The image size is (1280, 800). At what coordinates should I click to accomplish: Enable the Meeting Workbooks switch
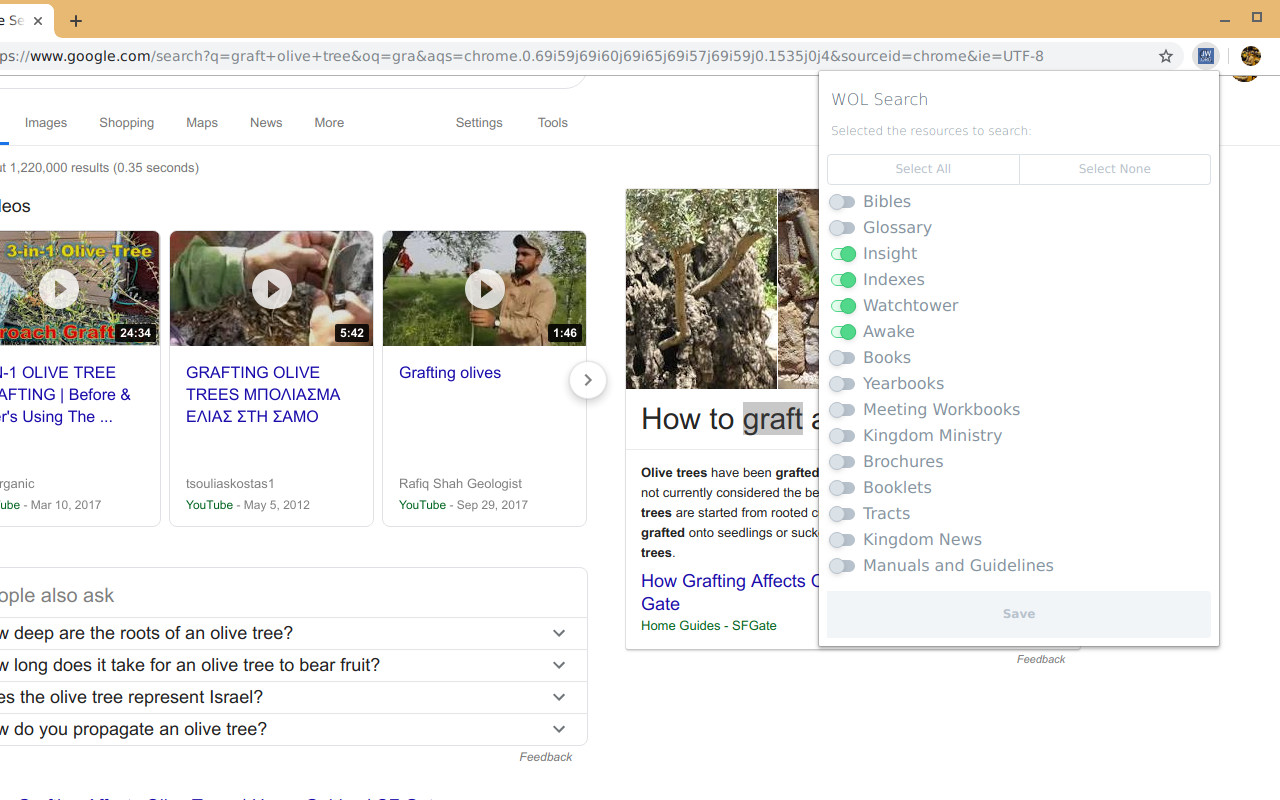pos(842,410)
